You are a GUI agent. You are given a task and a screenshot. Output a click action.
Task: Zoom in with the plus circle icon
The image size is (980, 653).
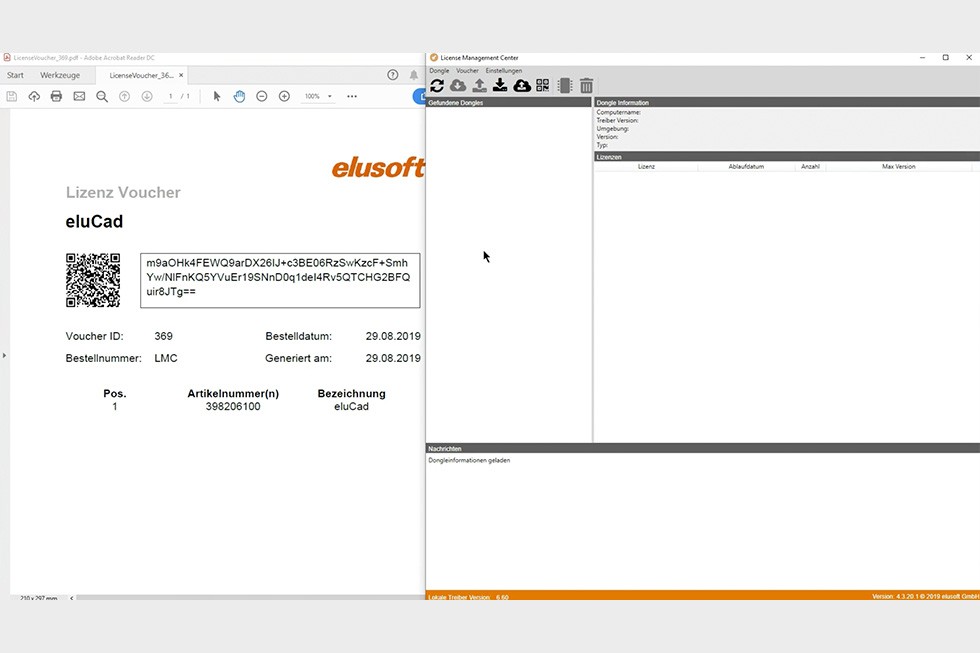pos(284,96)
